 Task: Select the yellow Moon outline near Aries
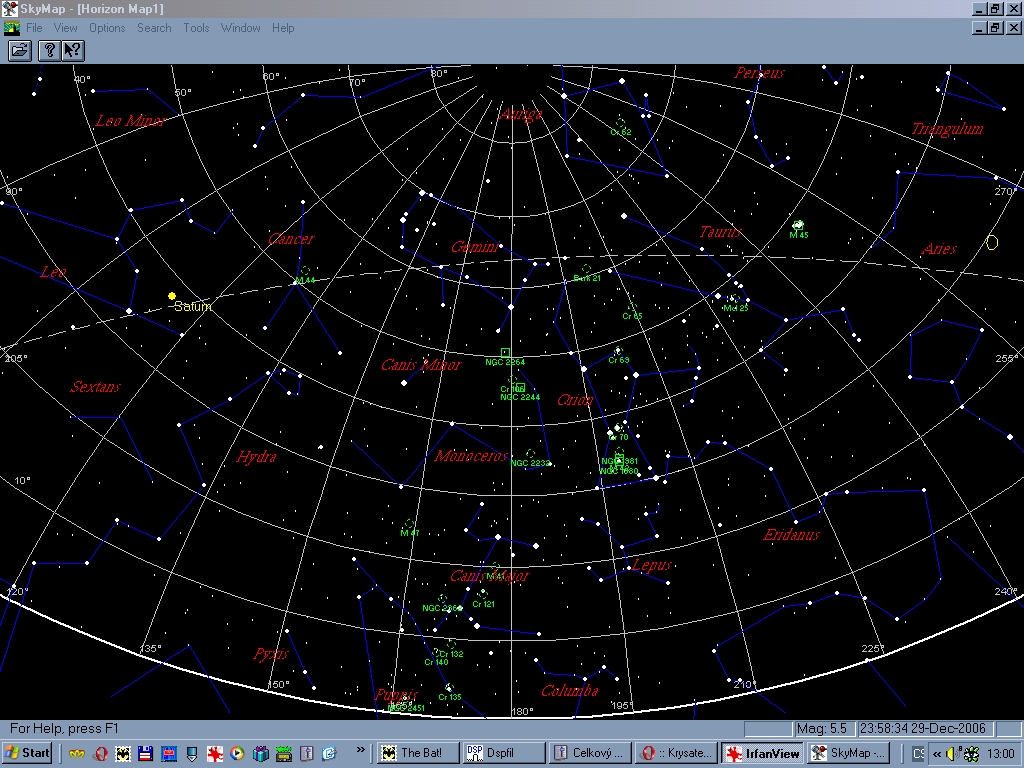[992, 243]
